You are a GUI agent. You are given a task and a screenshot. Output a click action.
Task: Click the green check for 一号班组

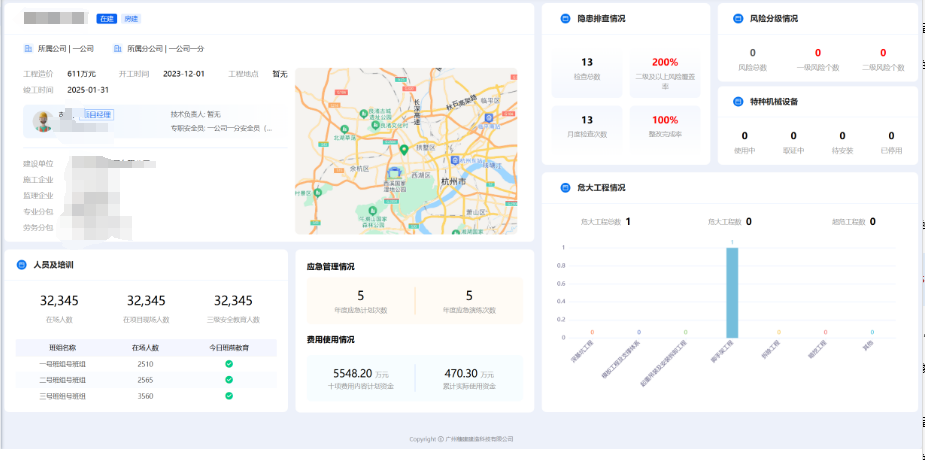point(229,364)
